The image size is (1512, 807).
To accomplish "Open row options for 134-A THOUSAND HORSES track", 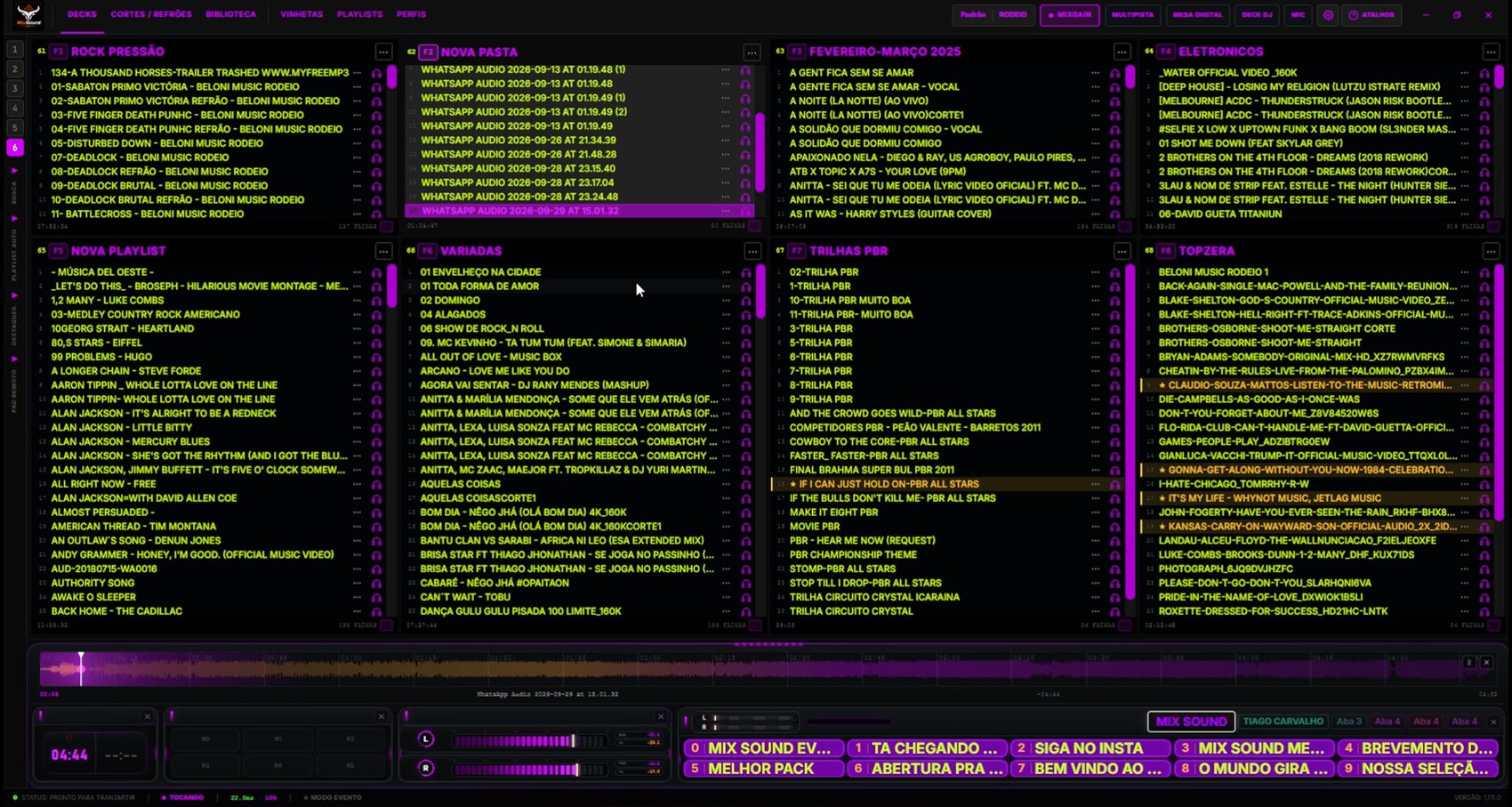I will point(358,73).
